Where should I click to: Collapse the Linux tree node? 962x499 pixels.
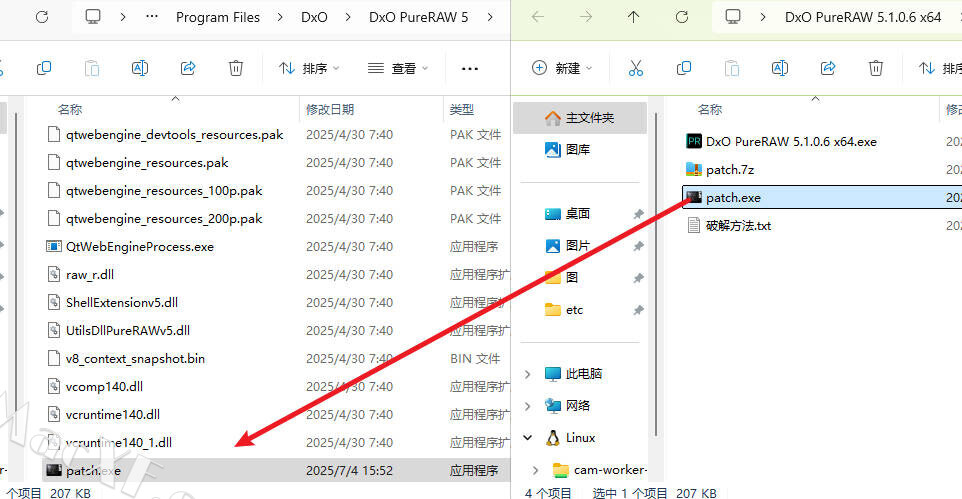(x=528, y=438)
